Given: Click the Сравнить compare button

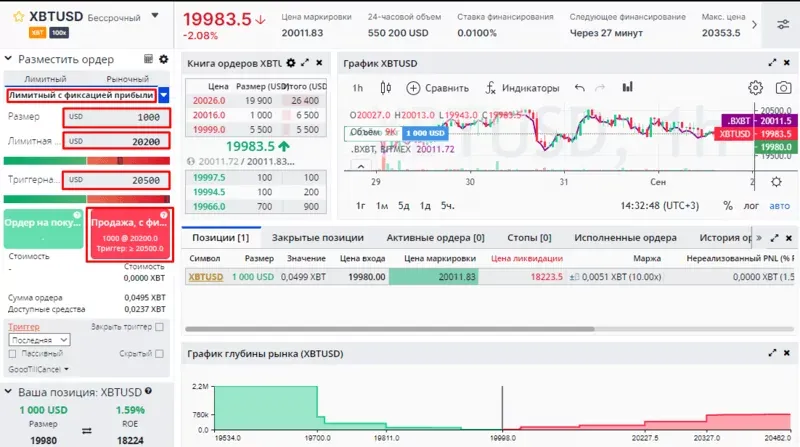Looking at the screenshot, I should click(x=437, y=88).
